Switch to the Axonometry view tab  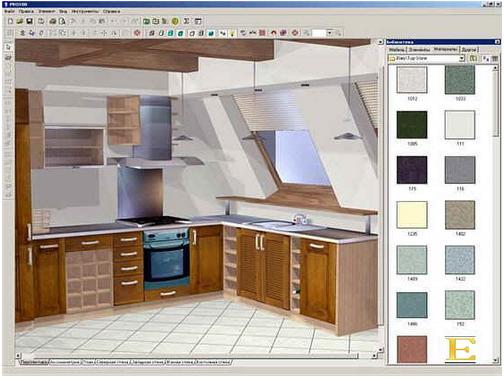click(x=65, y=362)
